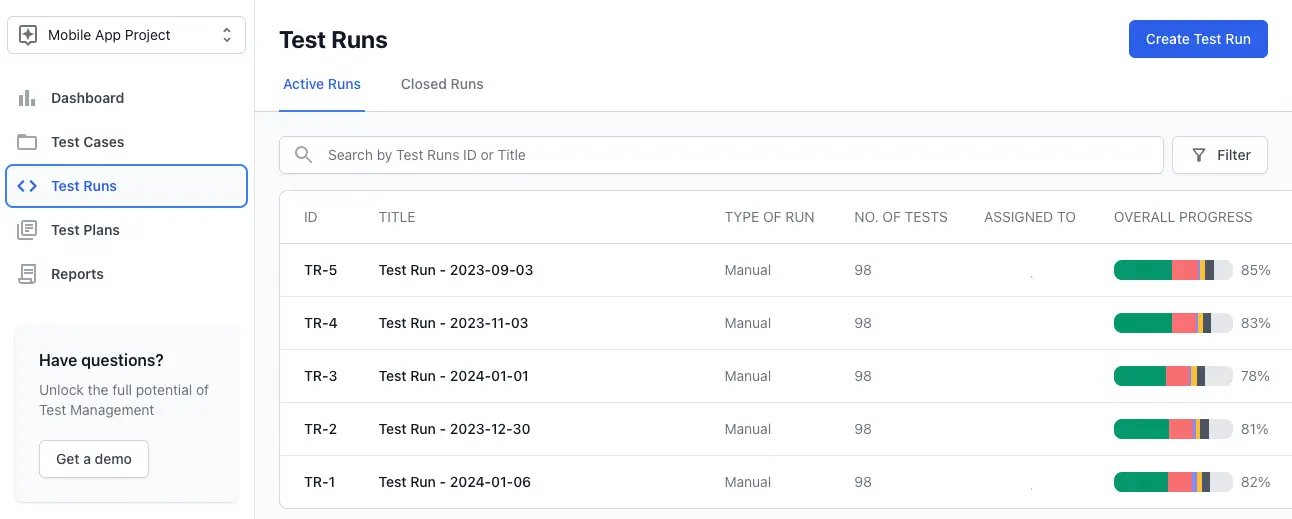This screenshot has height=519, width=1292.
Task: Open Test Run - 2023-09-03 title link
Action: (x=456, y=270)
